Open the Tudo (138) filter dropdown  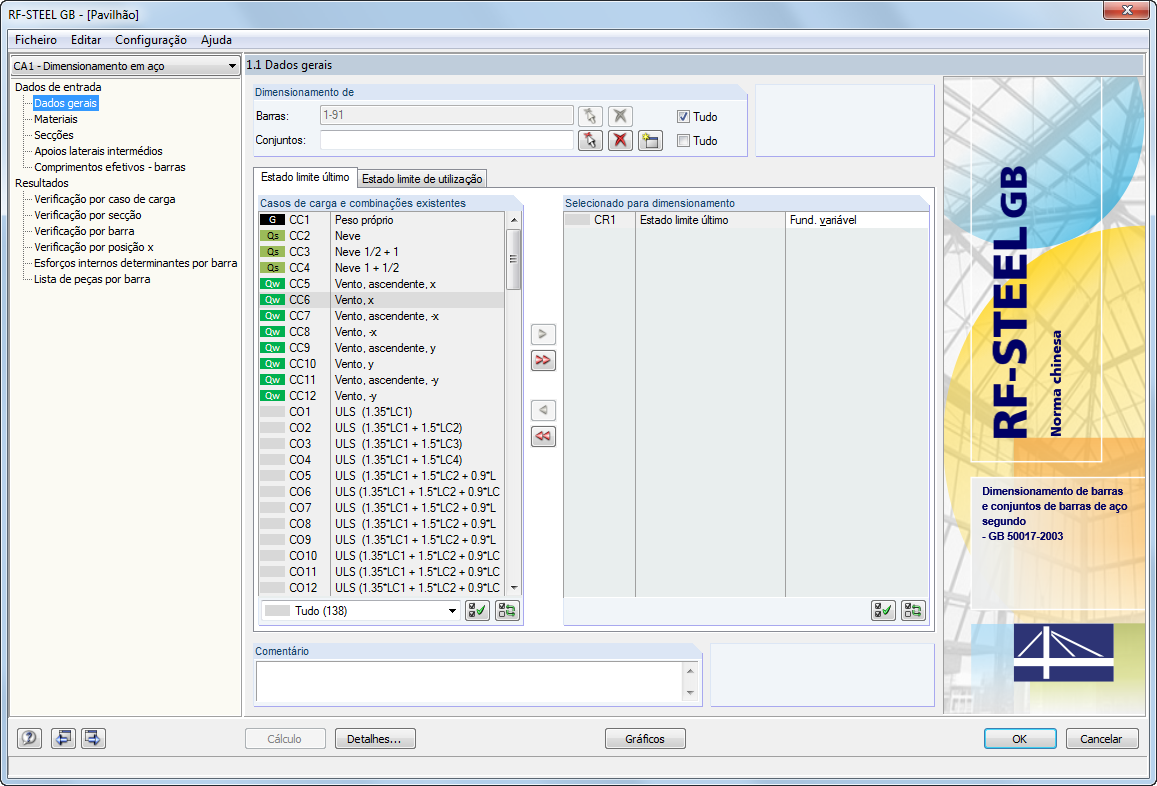360,610
